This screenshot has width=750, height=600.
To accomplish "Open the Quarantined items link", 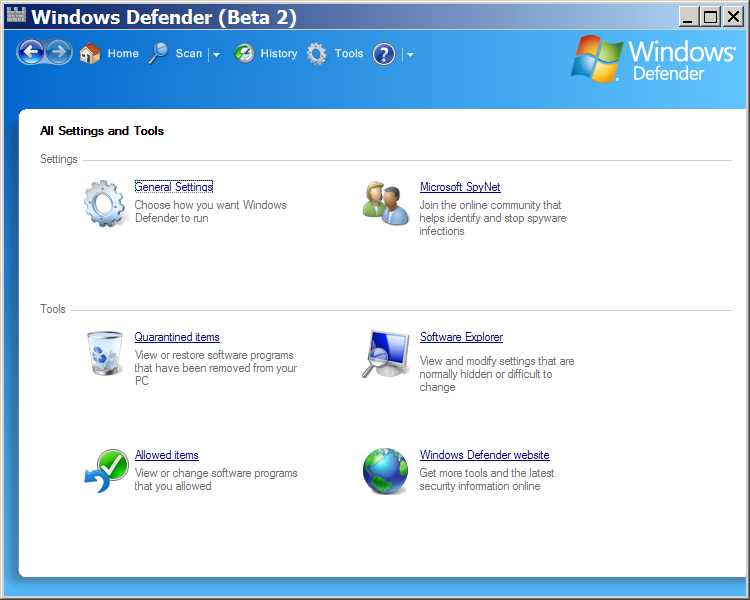I will click(177, 337).
